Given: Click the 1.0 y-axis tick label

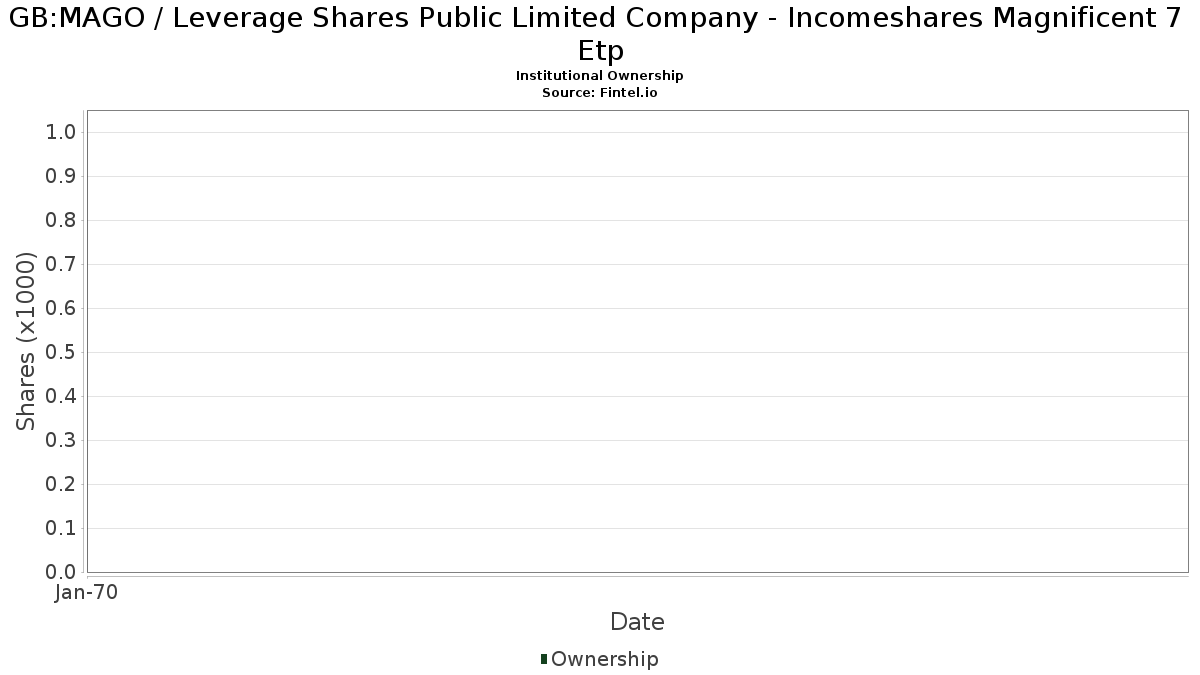Looking at the screenshot, I should (62, 133).
